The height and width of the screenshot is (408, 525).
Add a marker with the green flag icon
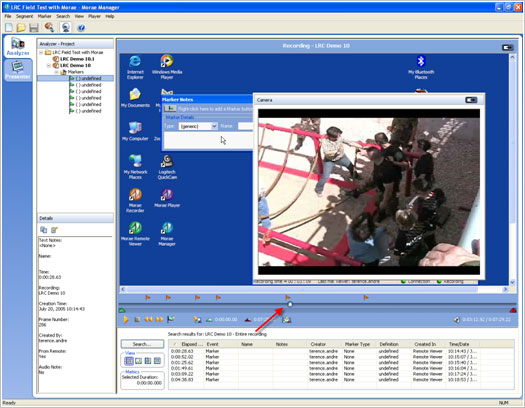(171, 319)
